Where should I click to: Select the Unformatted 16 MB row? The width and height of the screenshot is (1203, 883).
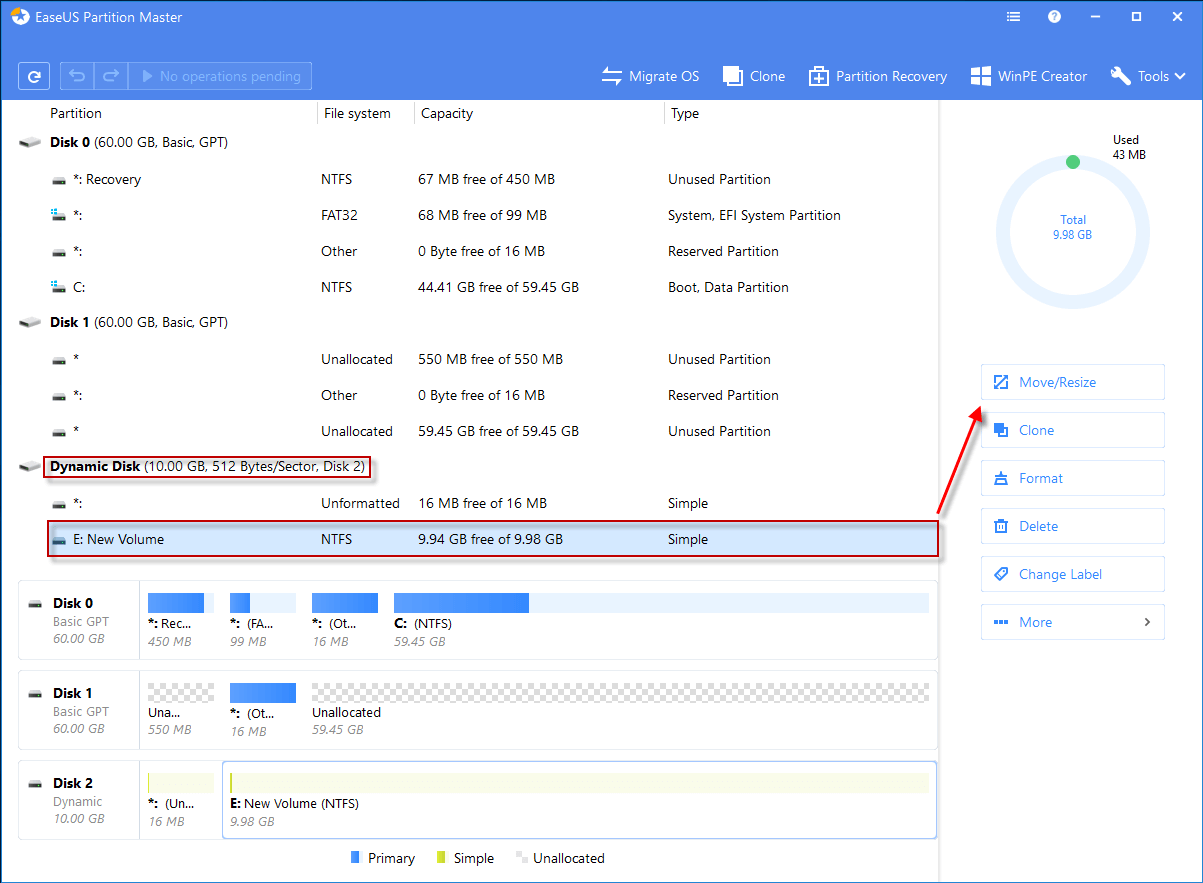(x=493, y=503)
